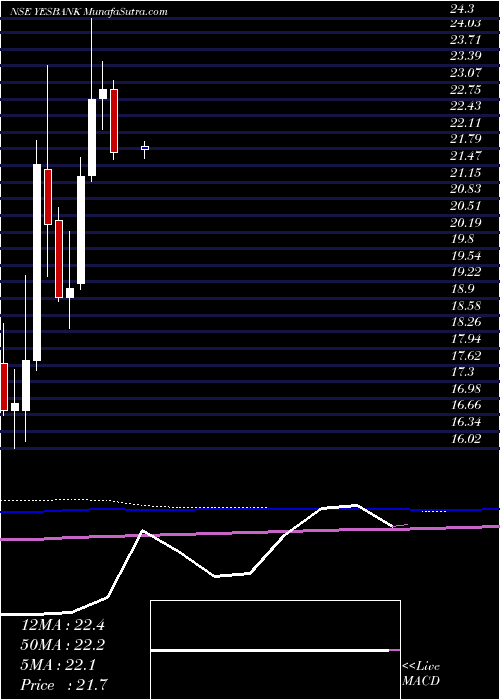Click the 23.07 price axis label
500x700 pixels.
(x=466, y=73)
